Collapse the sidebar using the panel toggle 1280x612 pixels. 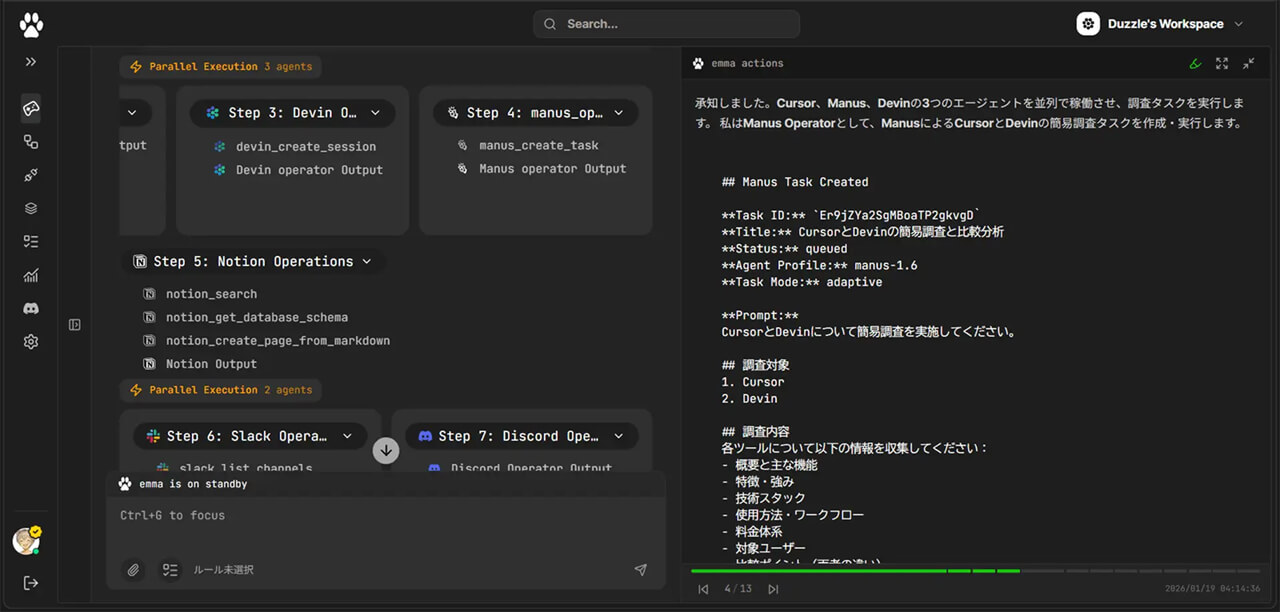[74, 324]
